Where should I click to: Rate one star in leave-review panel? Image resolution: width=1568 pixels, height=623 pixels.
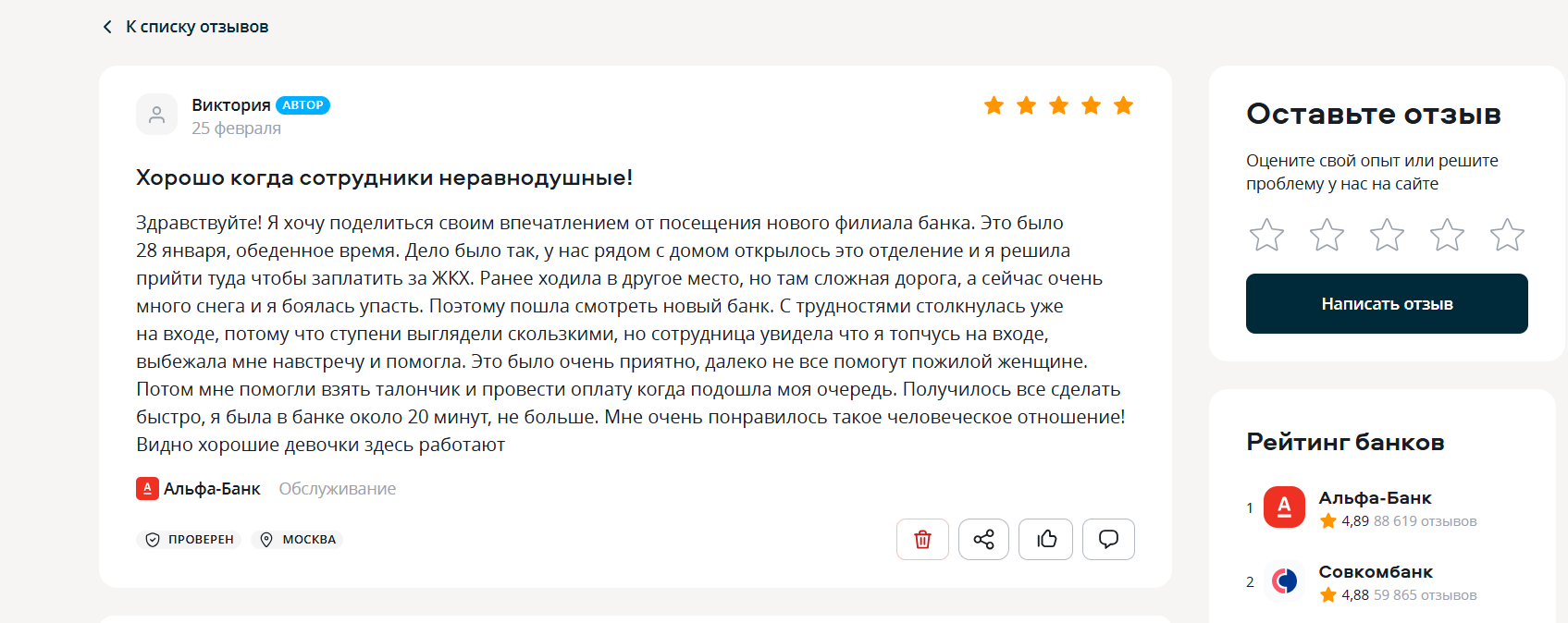(x=1266, y=235)
